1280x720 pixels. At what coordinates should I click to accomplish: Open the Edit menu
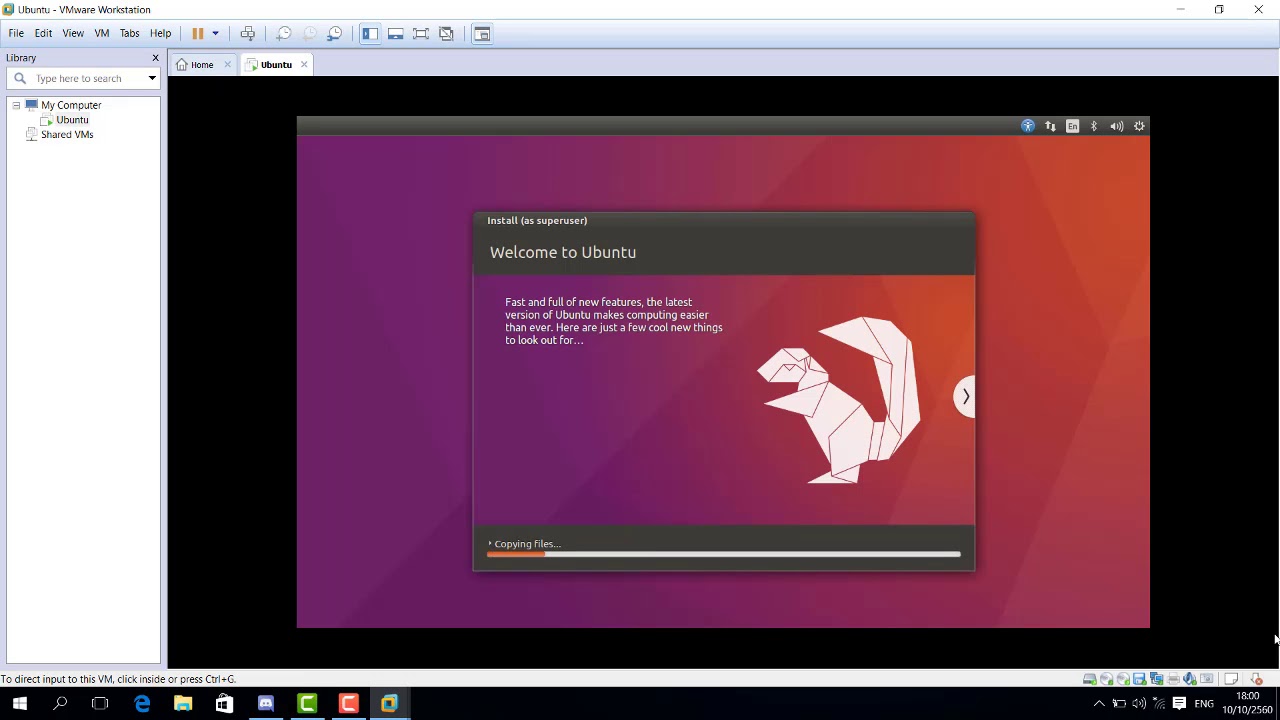[43, 33]
